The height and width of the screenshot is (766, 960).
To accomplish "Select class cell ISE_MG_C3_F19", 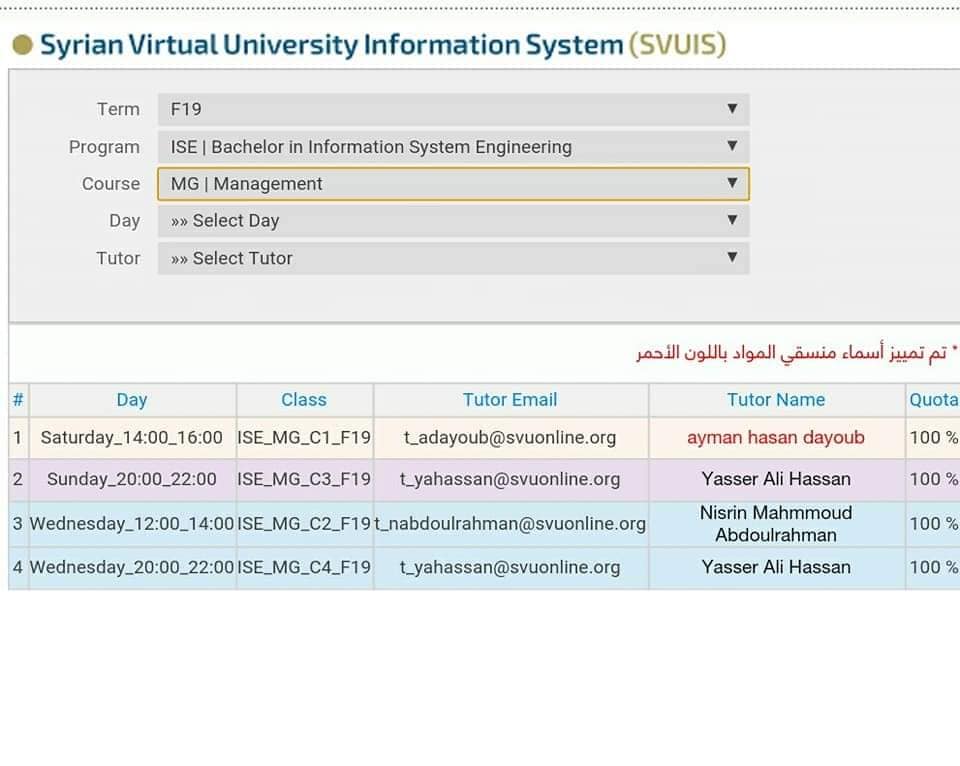I will pyautogui.click(x=304, y=479).
